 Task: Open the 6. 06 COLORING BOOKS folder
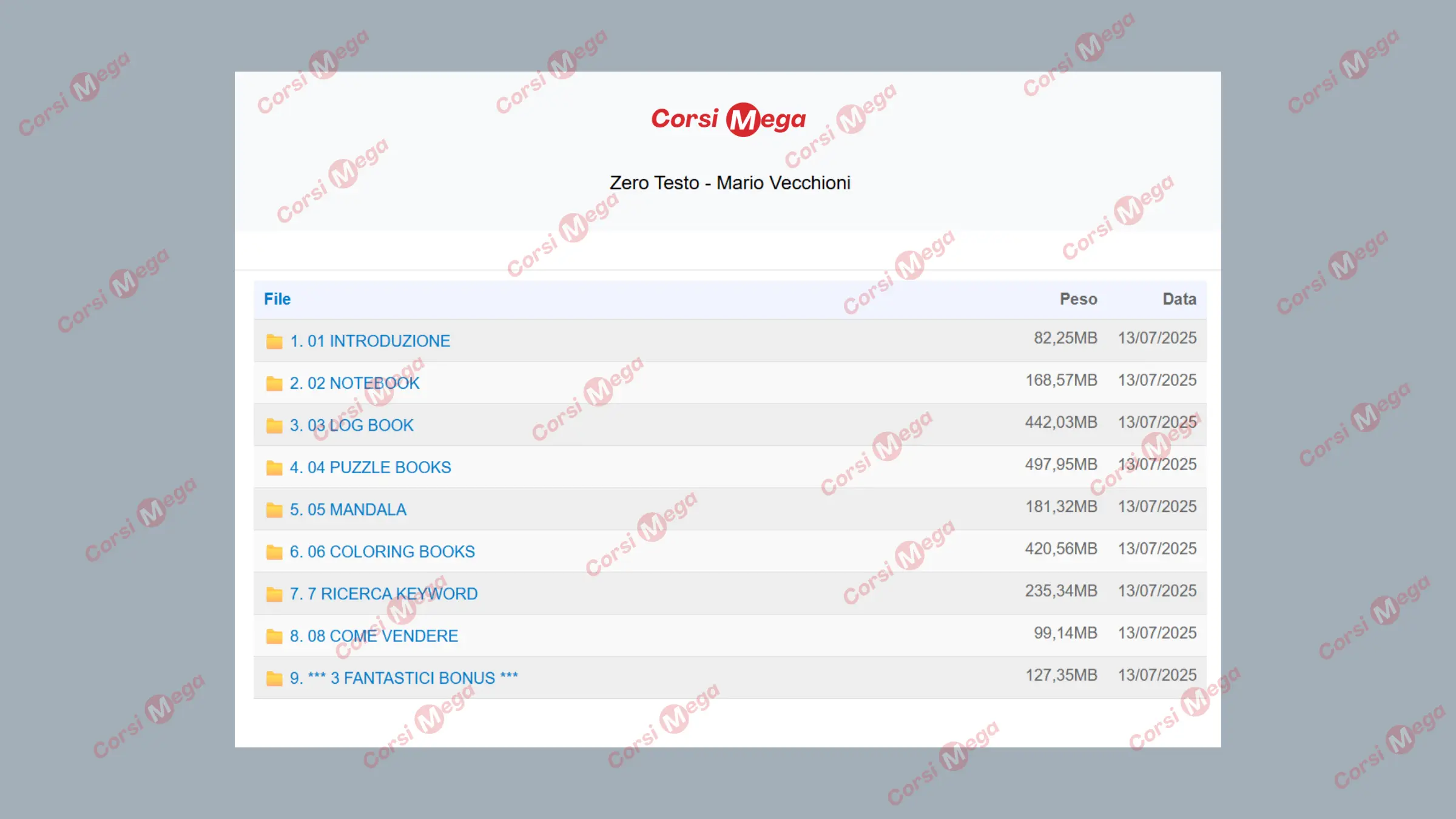[x=382, y=552]
